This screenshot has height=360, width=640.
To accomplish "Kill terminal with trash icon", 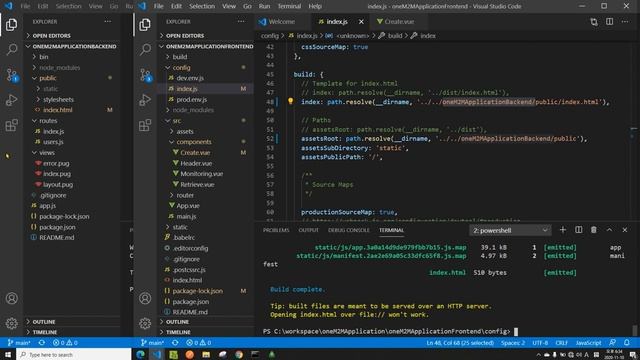I will [593, 230].
